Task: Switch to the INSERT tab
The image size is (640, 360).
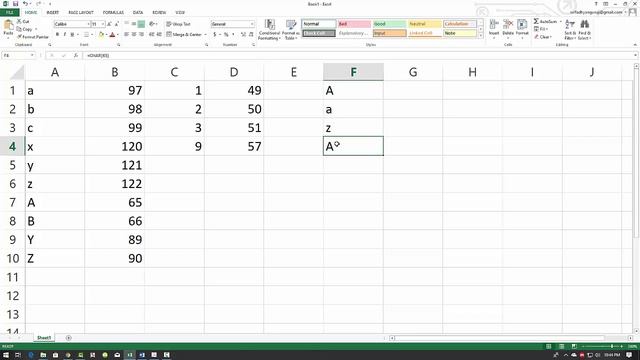Action: point(53,13)
